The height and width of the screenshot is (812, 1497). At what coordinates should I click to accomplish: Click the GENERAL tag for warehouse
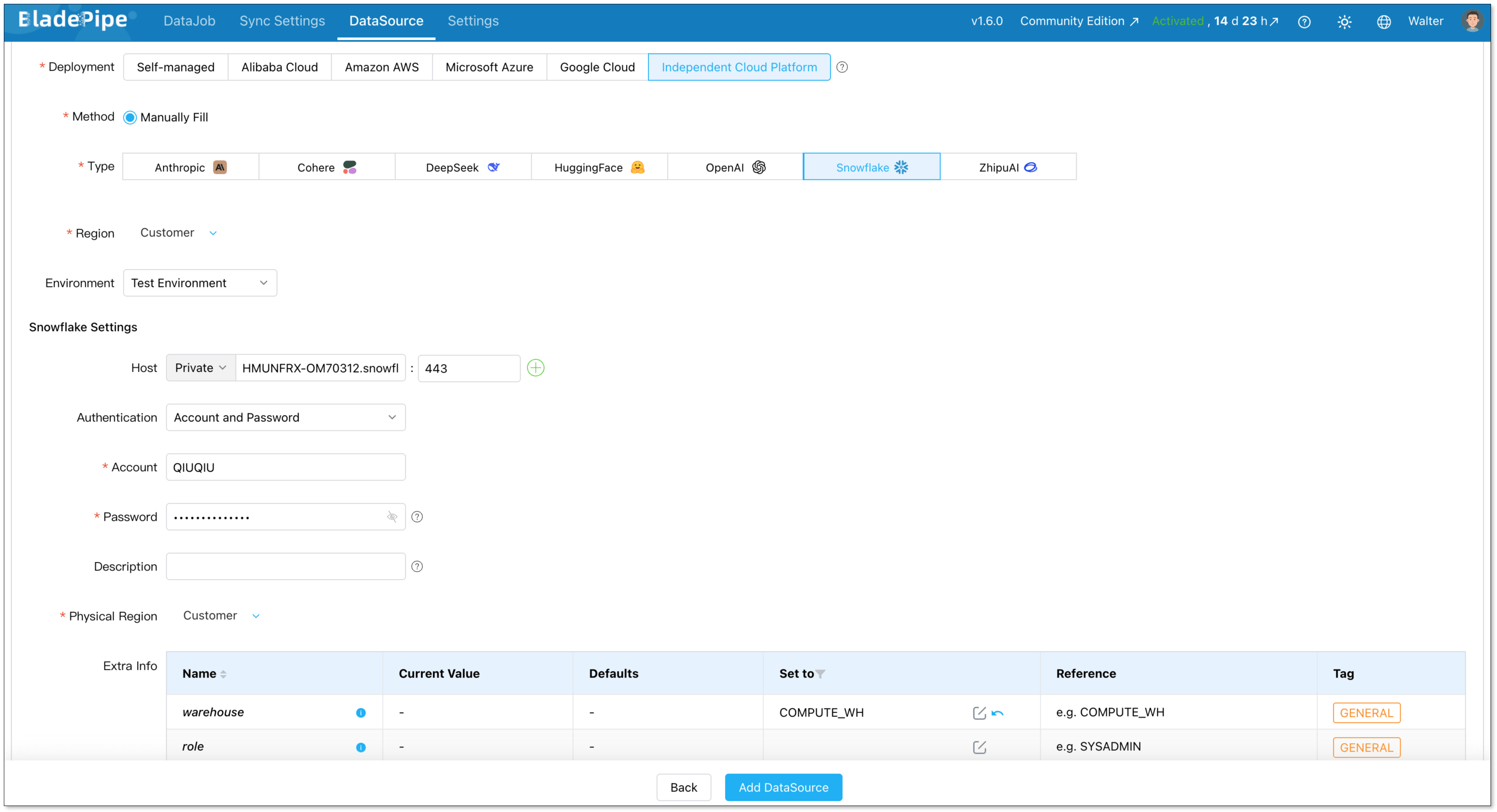pyautogui.click(x=1366, y=713)
